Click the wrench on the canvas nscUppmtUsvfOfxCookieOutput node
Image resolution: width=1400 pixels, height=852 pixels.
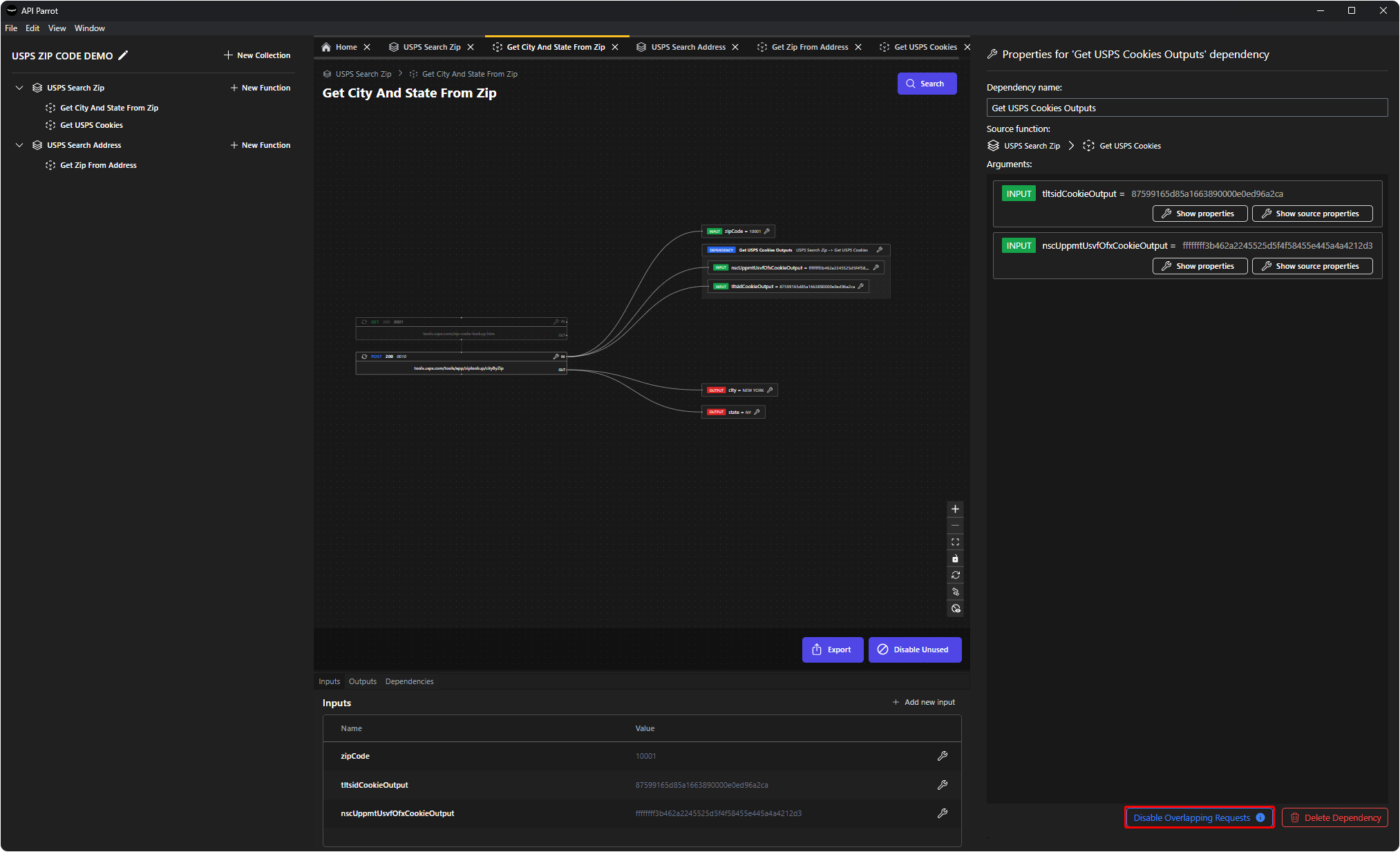point(876,267)
